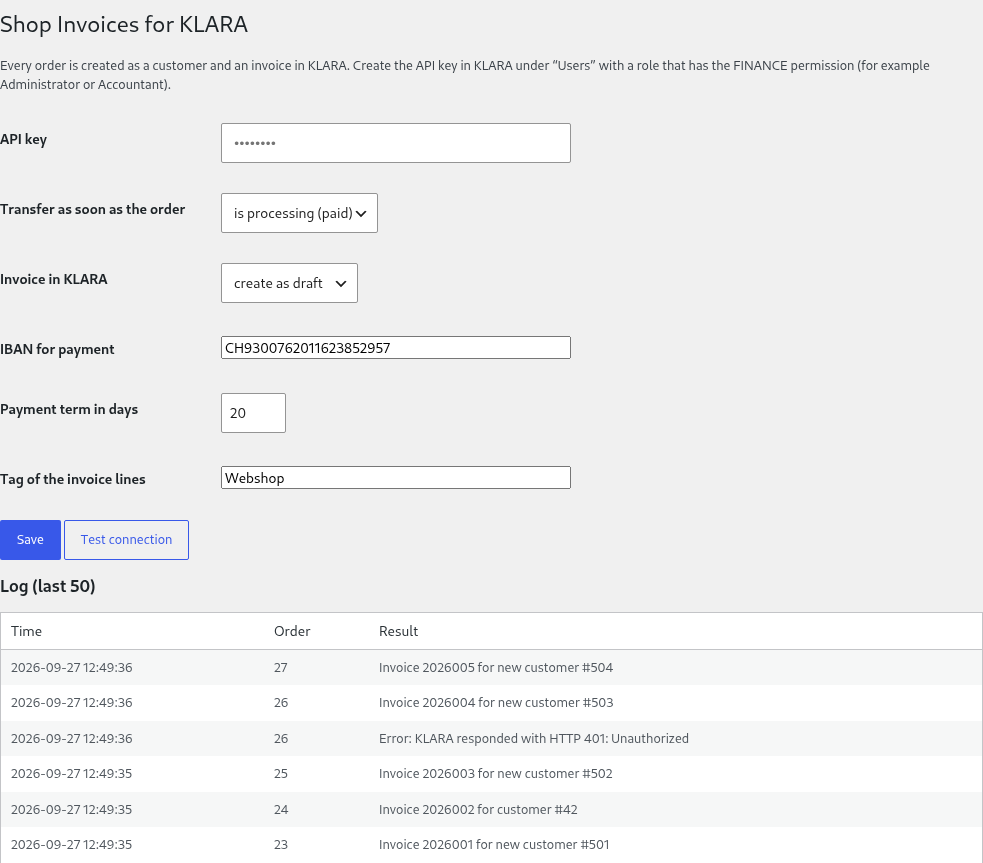Select log entry 'Invoice 2026001 for new customer #501'
The width and height of the screenshot is (983, 863).
coord(494,844)
